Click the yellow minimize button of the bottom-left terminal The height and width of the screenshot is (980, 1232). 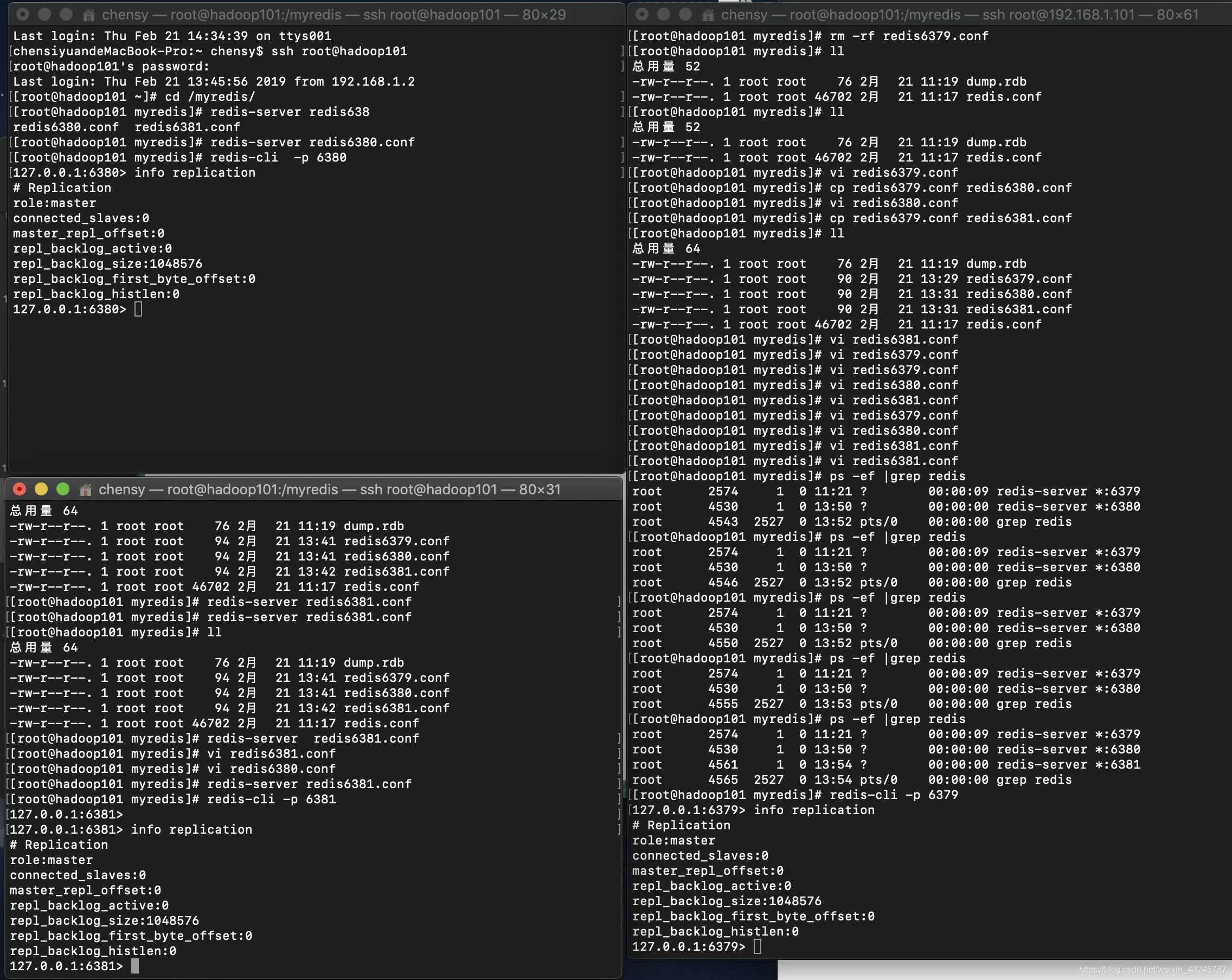click(41, 489)
